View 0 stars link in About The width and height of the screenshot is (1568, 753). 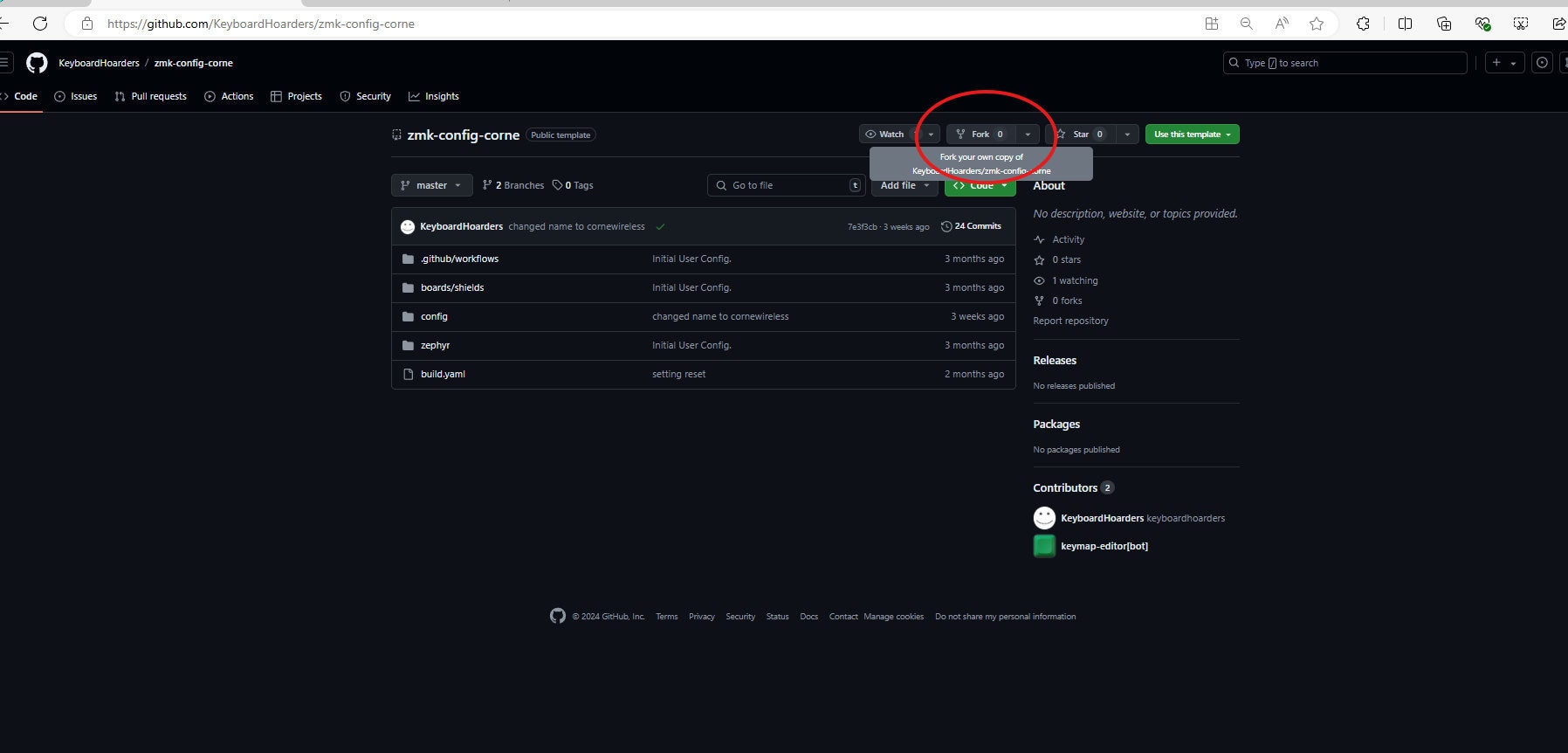pyautogui.click(x=1057, y=260)
